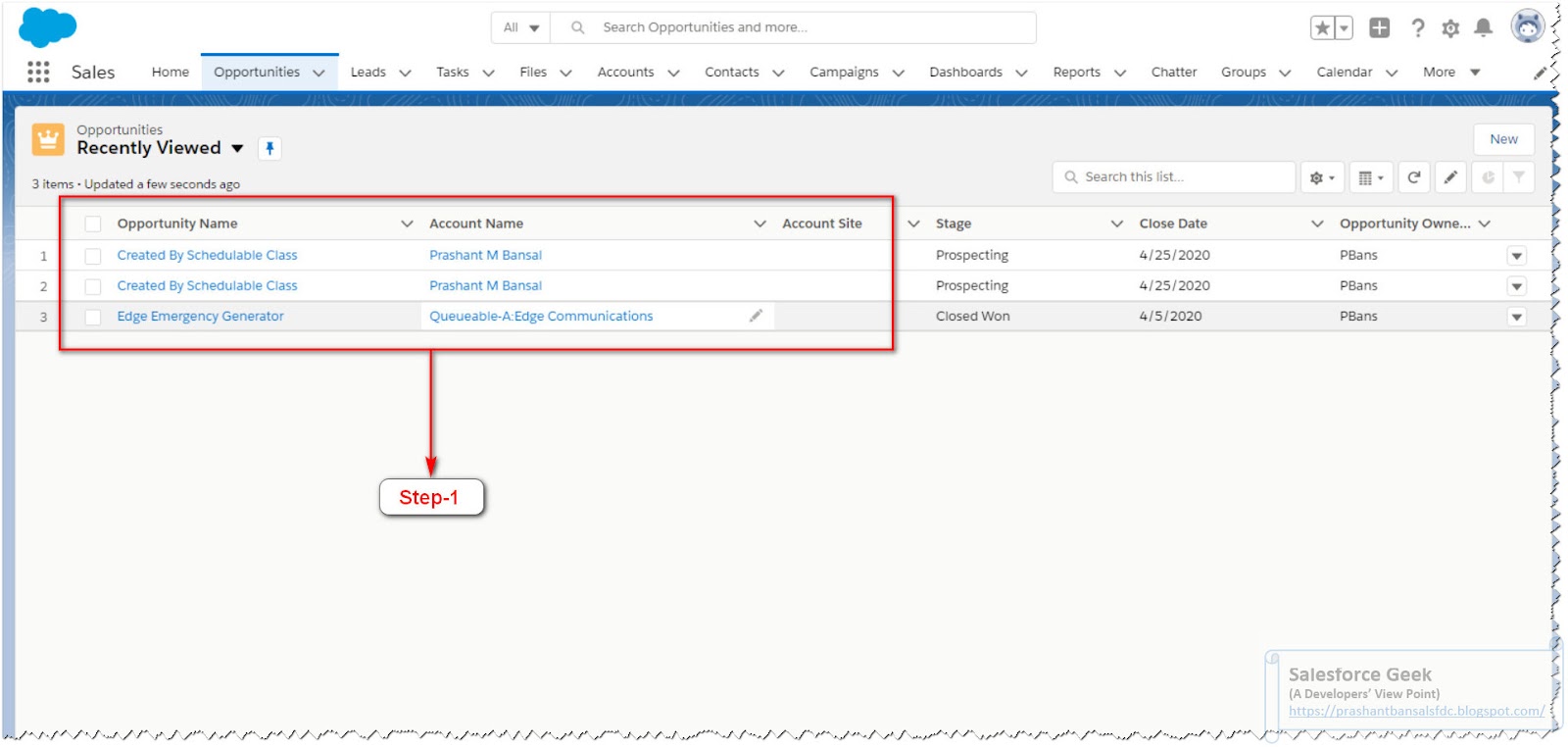The height and width of the screenshot is (747, 1568).
Task: Edit the Queueable-A:Edge Communications account cell
Action: click(x=756, y=316)
